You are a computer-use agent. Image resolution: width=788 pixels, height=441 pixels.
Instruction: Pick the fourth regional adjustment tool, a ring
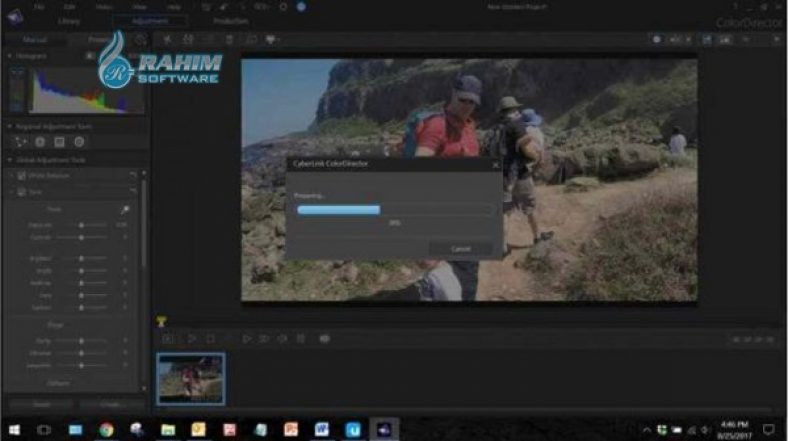(79, 142)
